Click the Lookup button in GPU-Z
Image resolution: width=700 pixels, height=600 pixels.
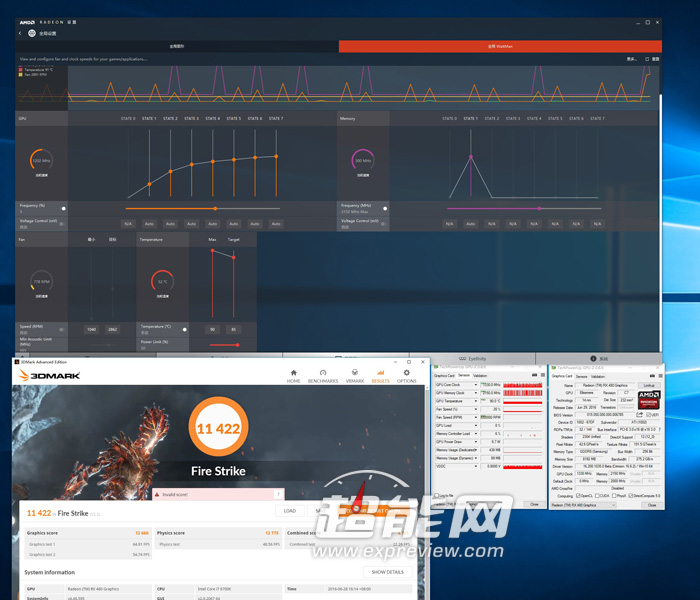[649, 385]
